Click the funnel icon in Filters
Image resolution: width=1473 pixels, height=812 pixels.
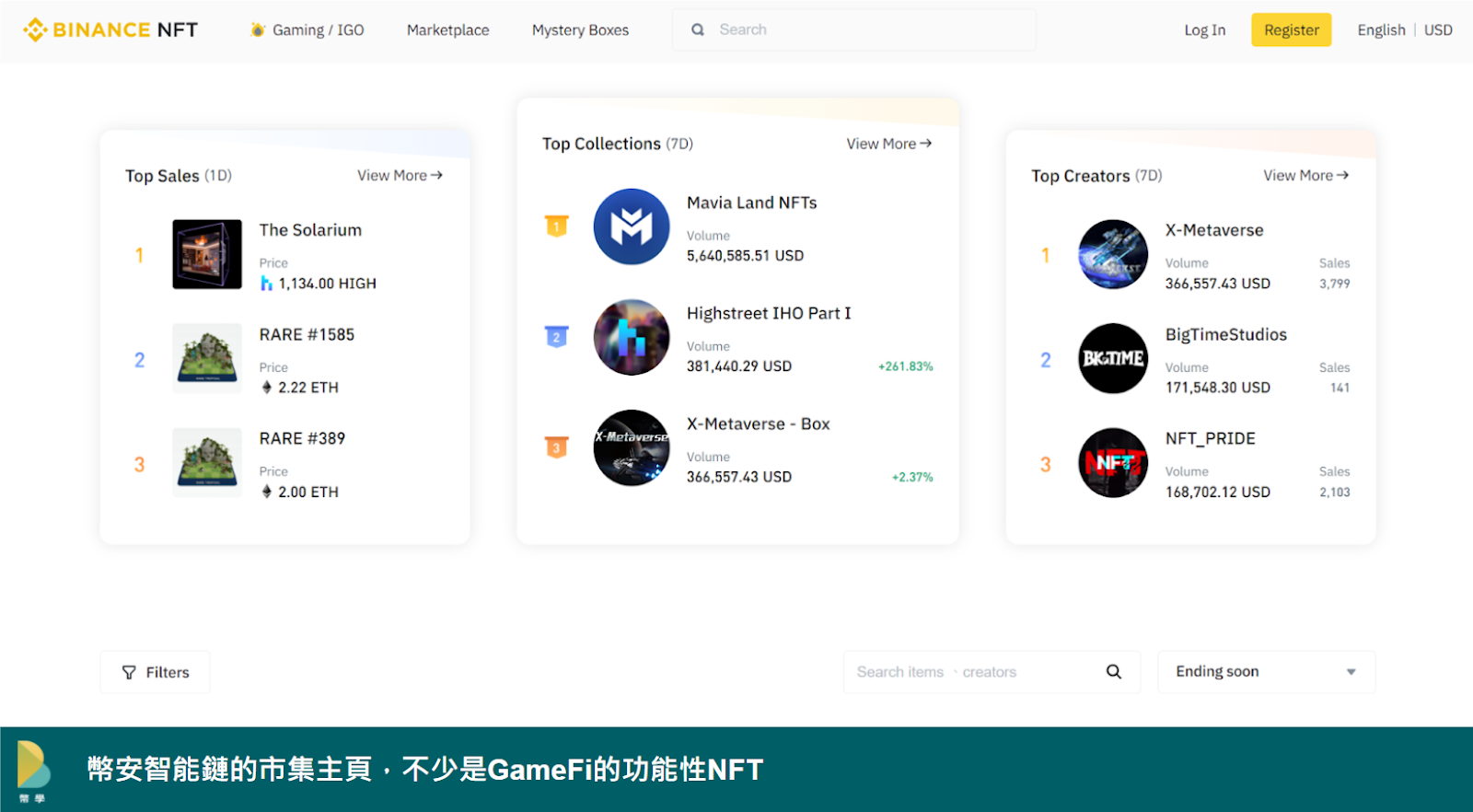click(129, 673)
